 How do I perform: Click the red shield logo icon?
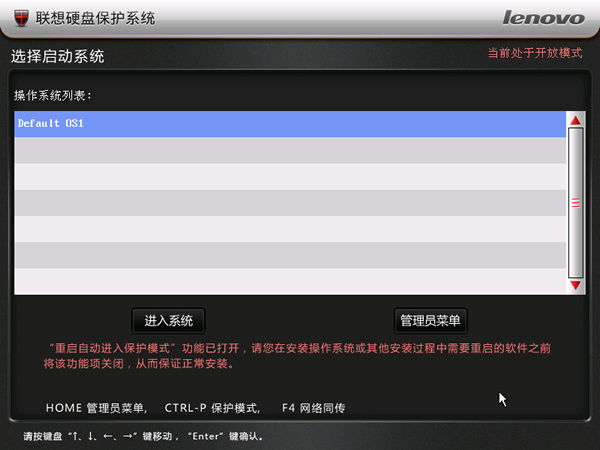(21, 18)
